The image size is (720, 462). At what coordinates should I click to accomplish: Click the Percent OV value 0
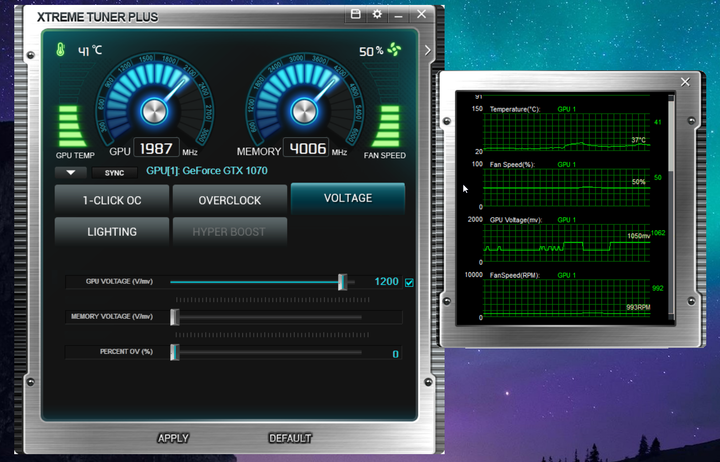[395, 354]
